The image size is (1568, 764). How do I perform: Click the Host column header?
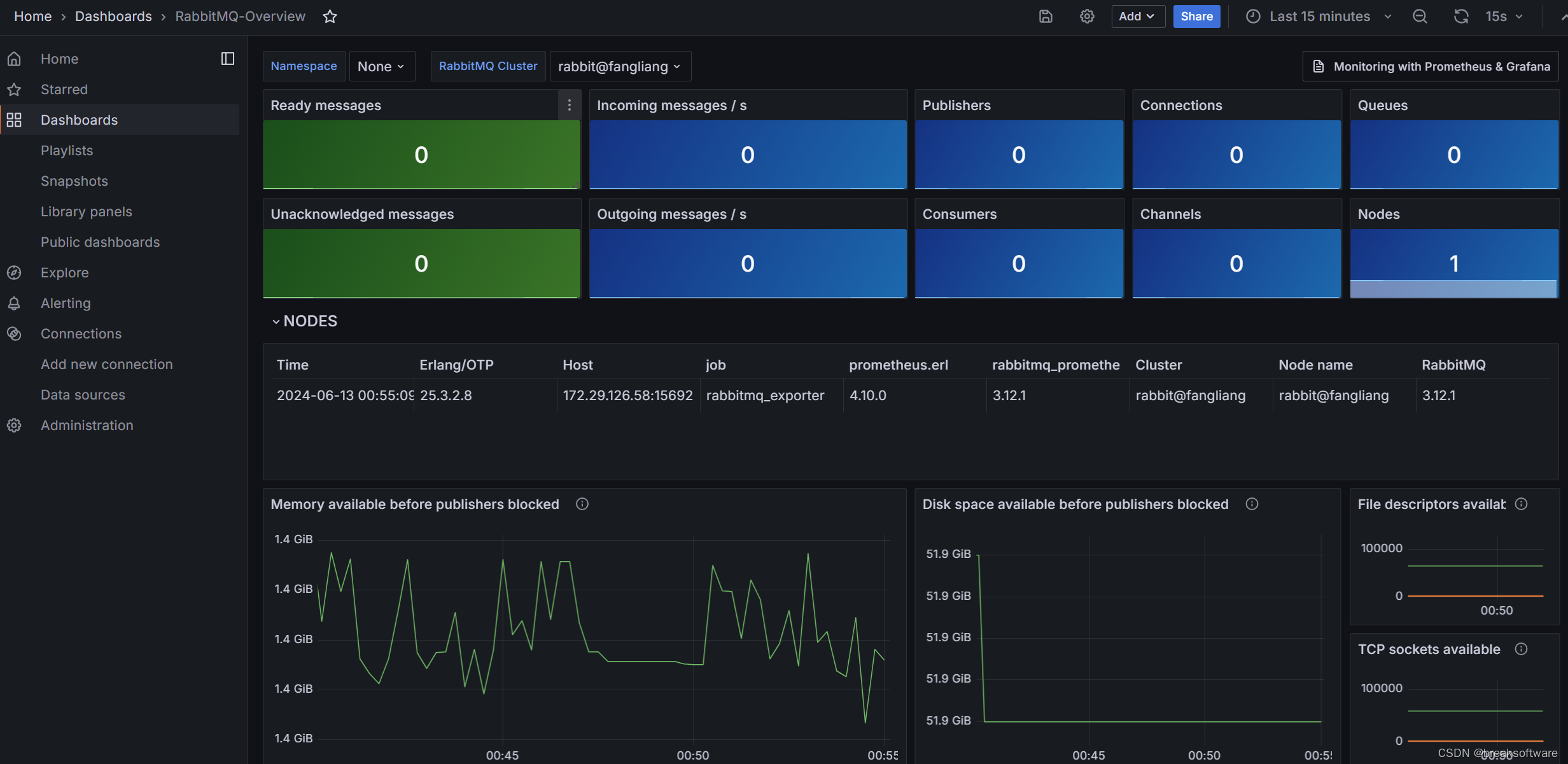pos(577,365)
